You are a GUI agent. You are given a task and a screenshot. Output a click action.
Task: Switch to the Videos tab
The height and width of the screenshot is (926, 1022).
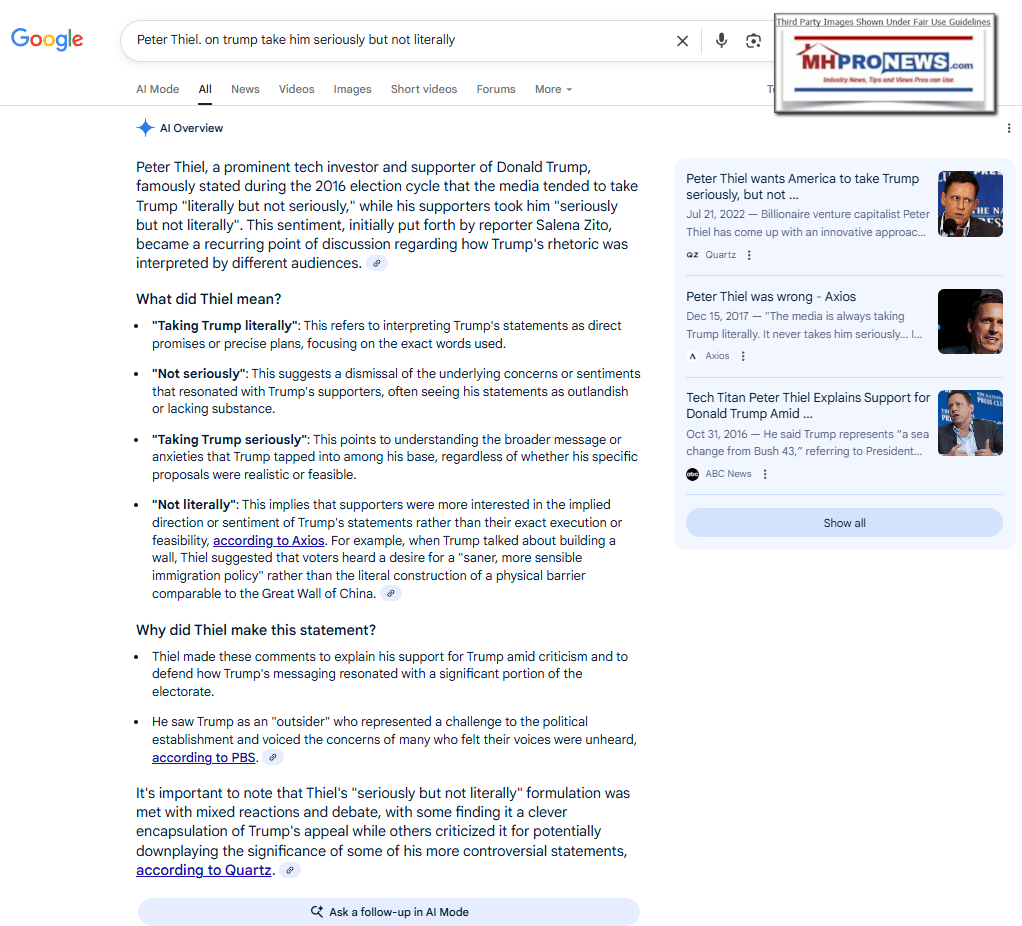[297, 89]
